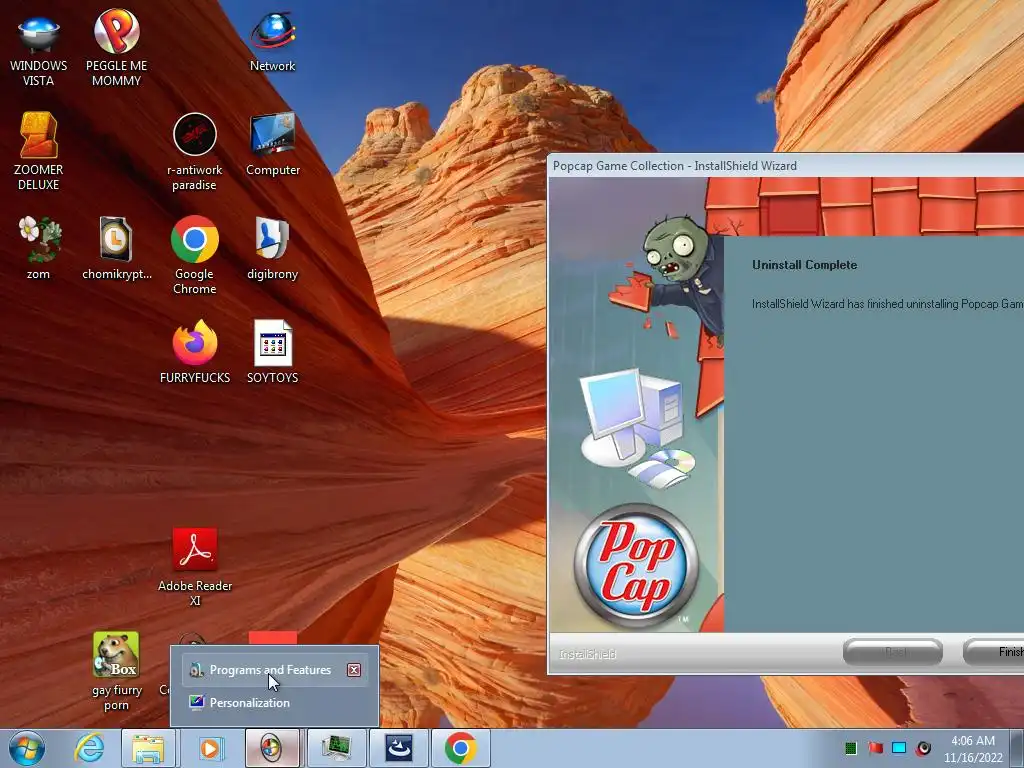Open the speaker volume tray icon

tap(923, 748)
